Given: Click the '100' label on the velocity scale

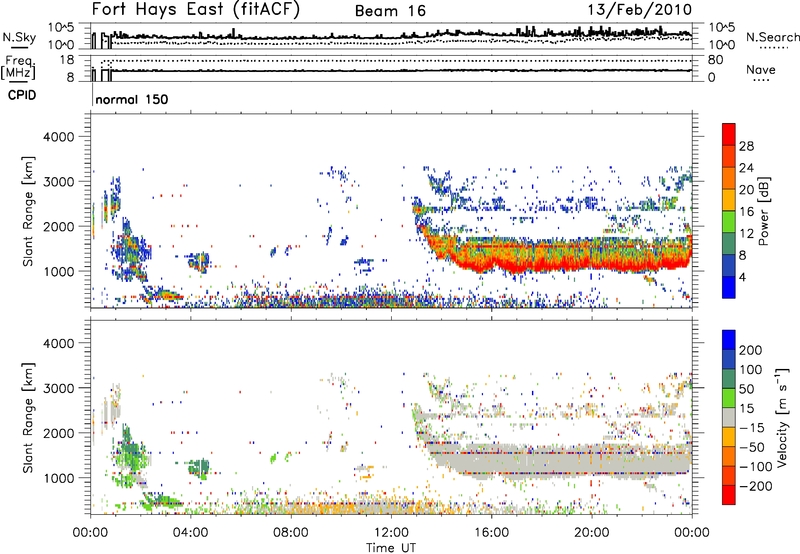Looking at the screenshot, I should [x=750, y=370].
